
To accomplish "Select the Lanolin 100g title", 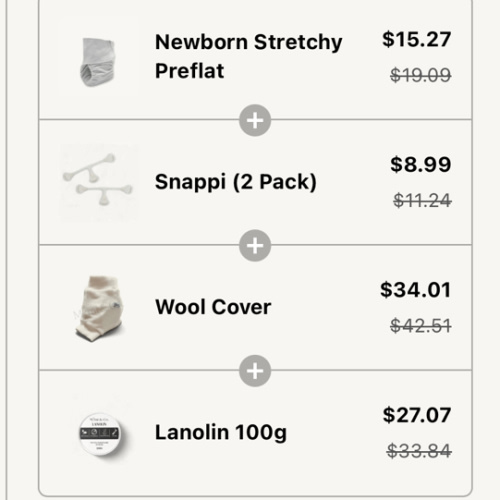I will tap(221, 433).
